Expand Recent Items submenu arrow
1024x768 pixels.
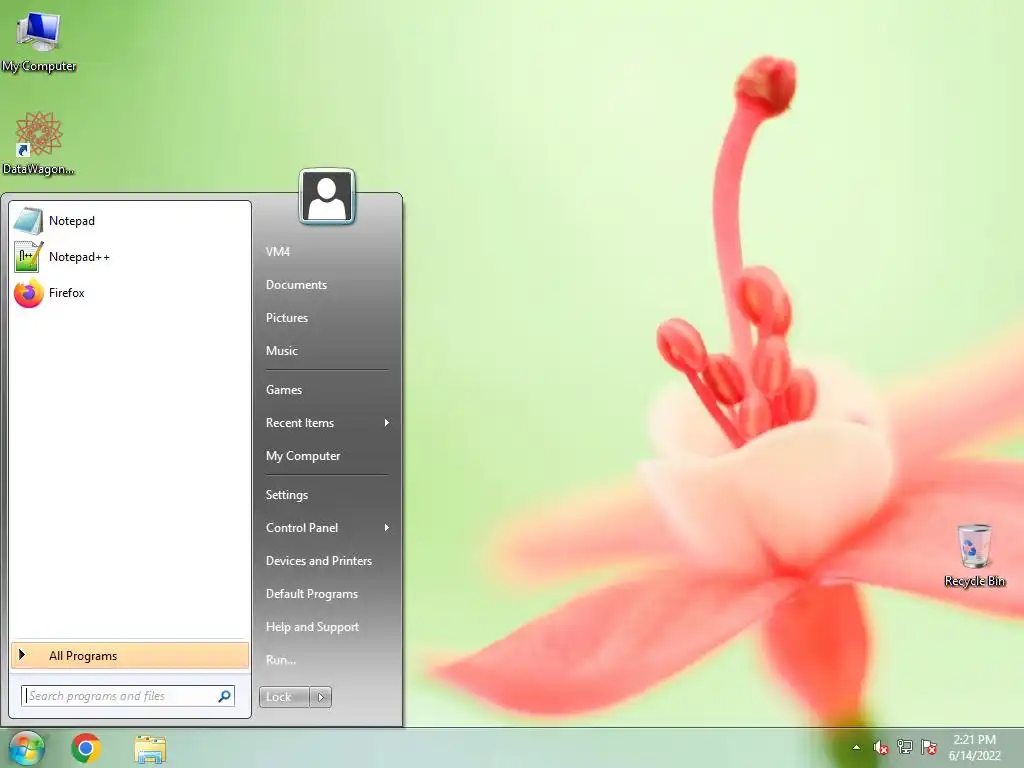387,423
